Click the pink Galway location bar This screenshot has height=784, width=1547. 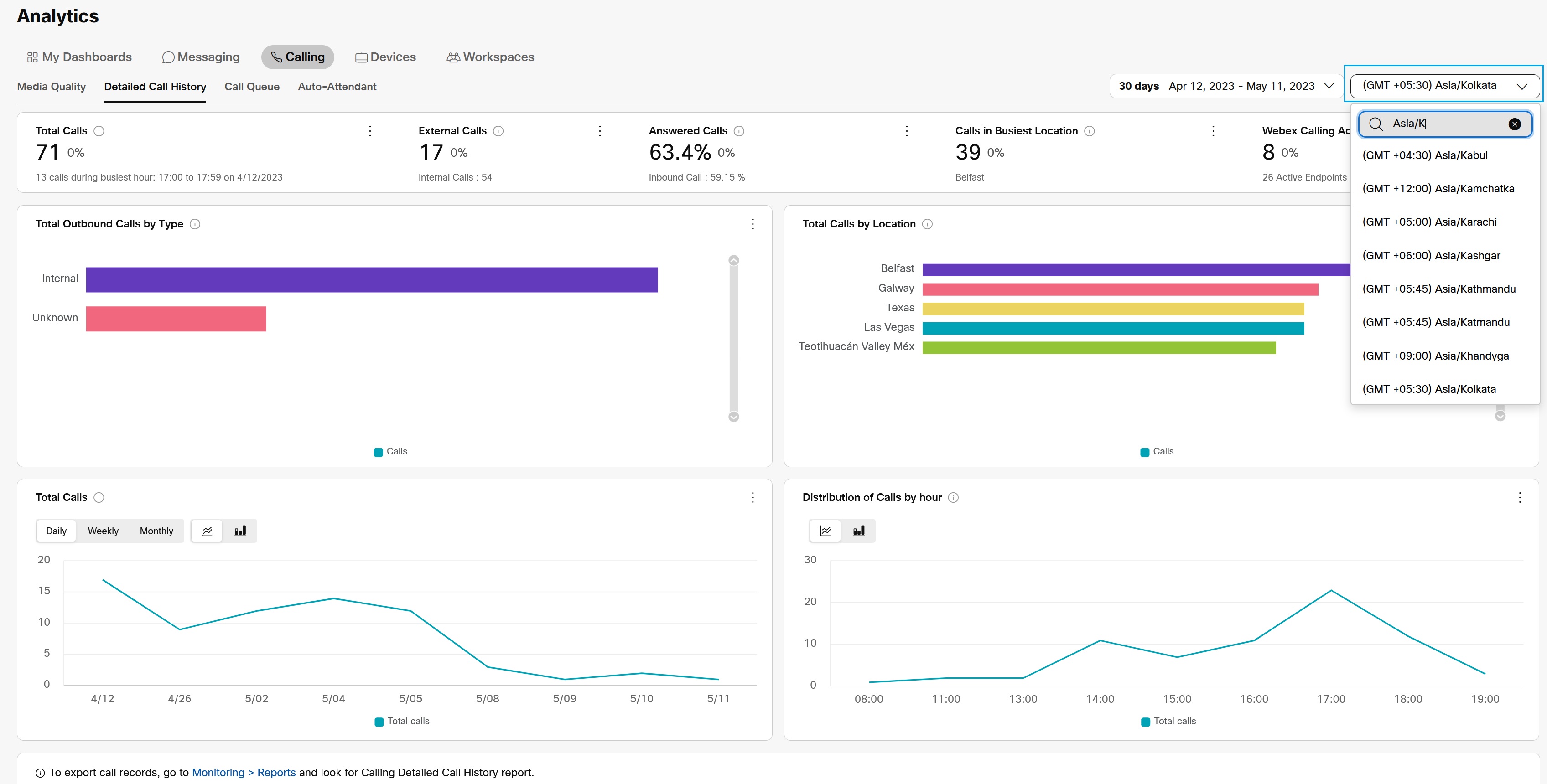point(1121,289)
